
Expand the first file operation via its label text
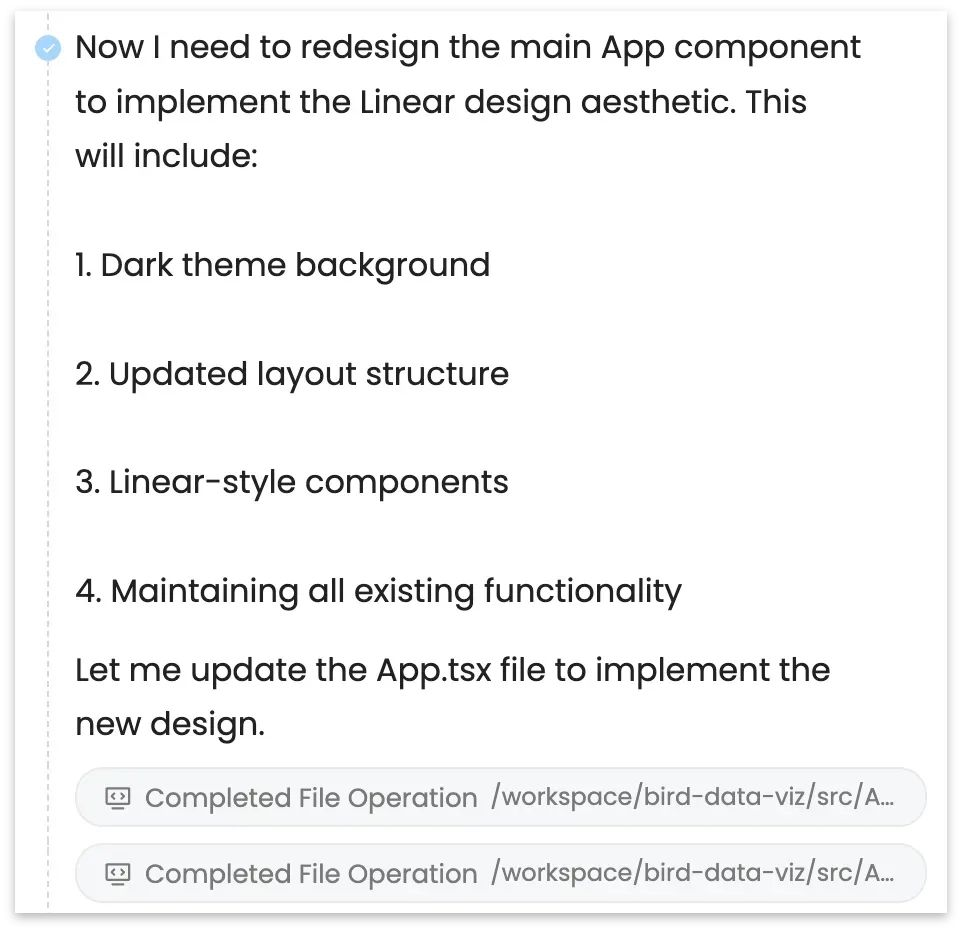coord(311,798)
